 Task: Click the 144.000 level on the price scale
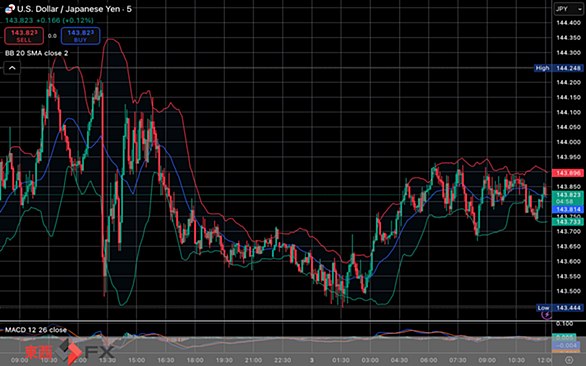point(568,142)
